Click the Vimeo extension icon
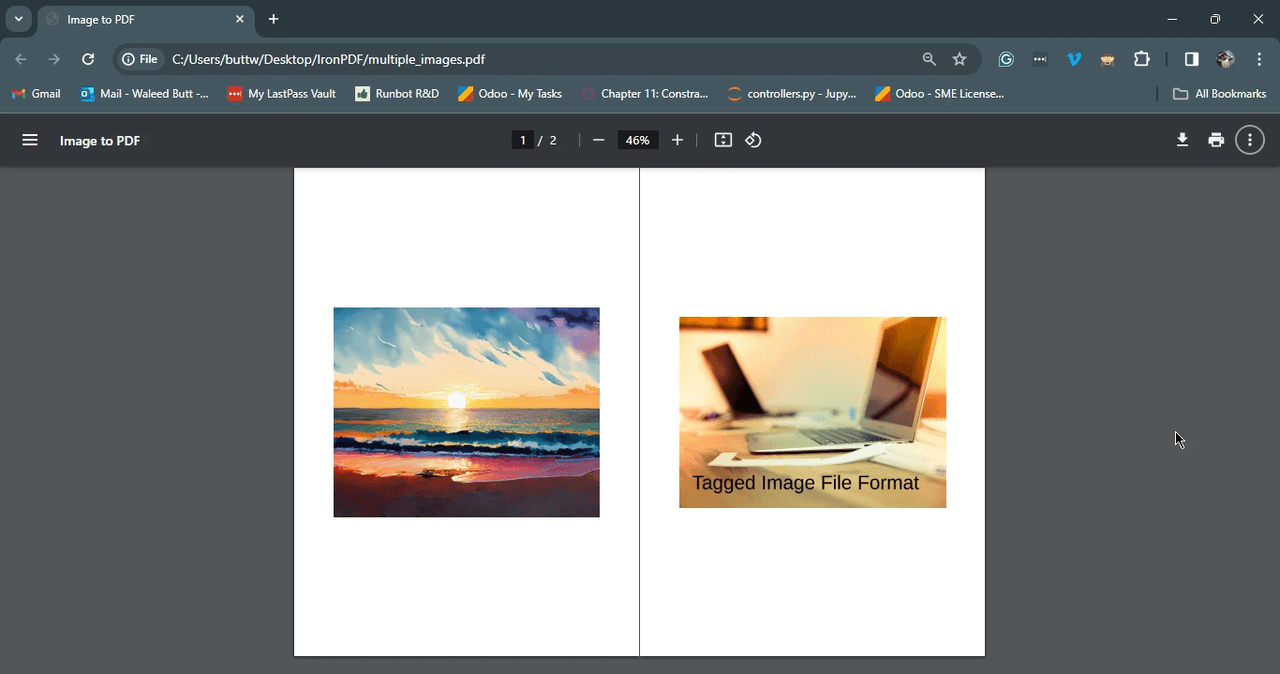 tap(1074, 59)
